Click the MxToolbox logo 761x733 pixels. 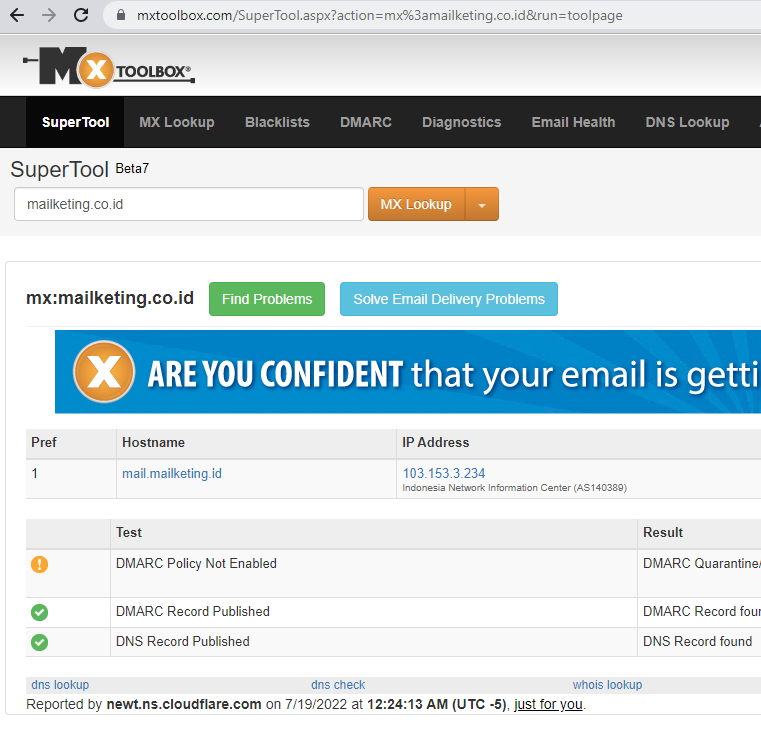click(109, 68)
